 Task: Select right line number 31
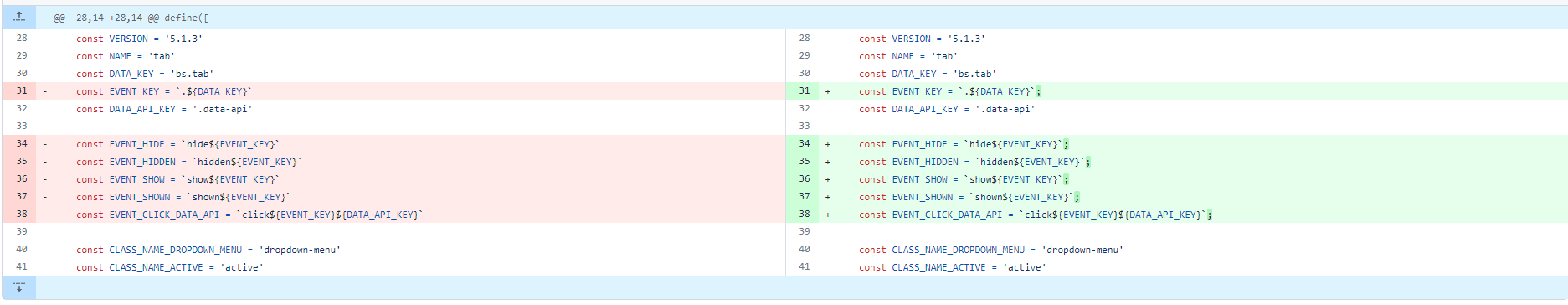click(x=805, y=90)
